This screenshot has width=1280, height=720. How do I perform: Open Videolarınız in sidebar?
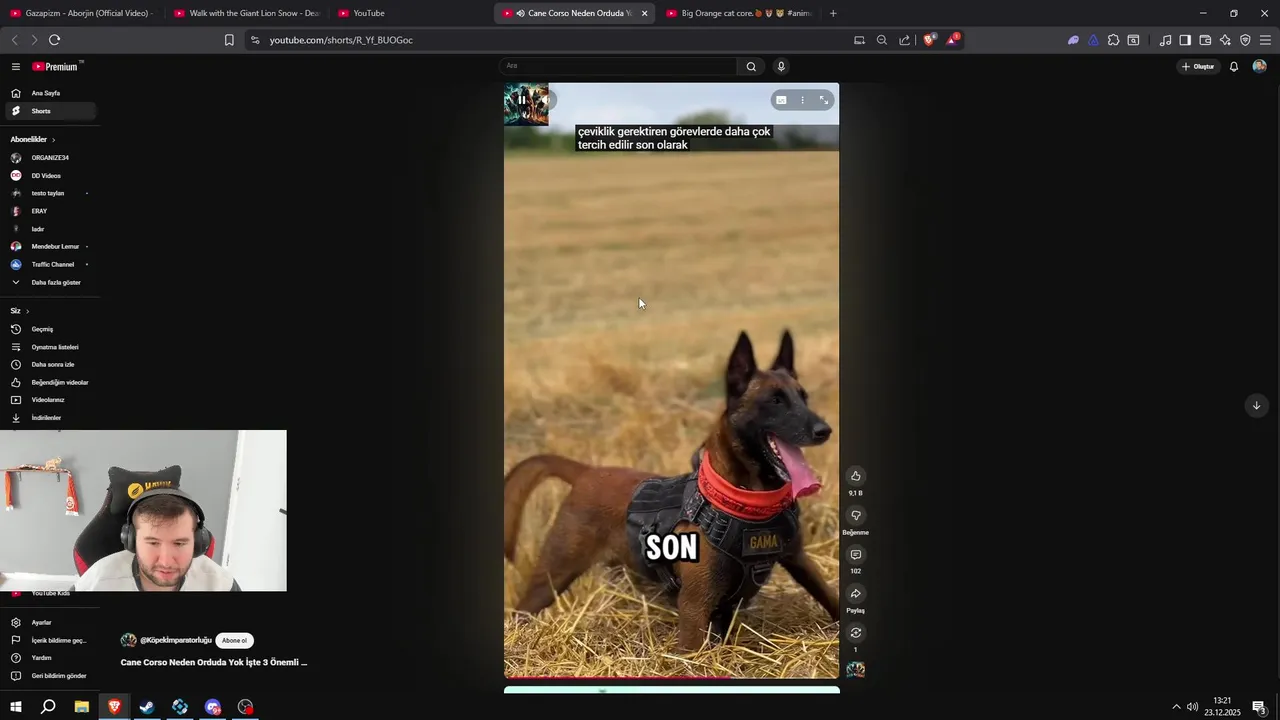pyautogui.click(x=52, y=400)
